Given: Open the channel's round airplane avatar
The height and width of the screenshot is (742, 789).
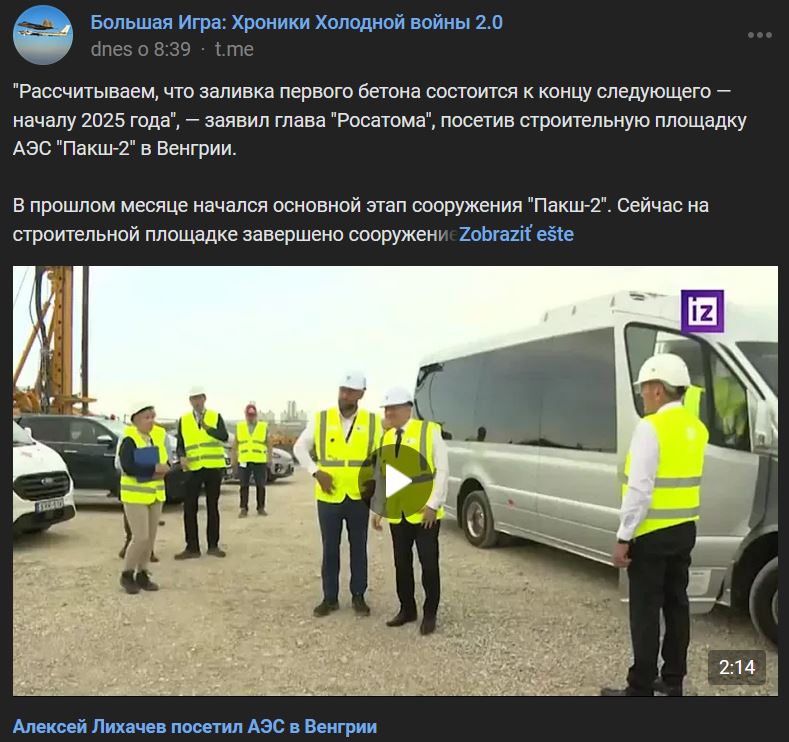Looking at the screenshot, I should (x=43, y=35).
